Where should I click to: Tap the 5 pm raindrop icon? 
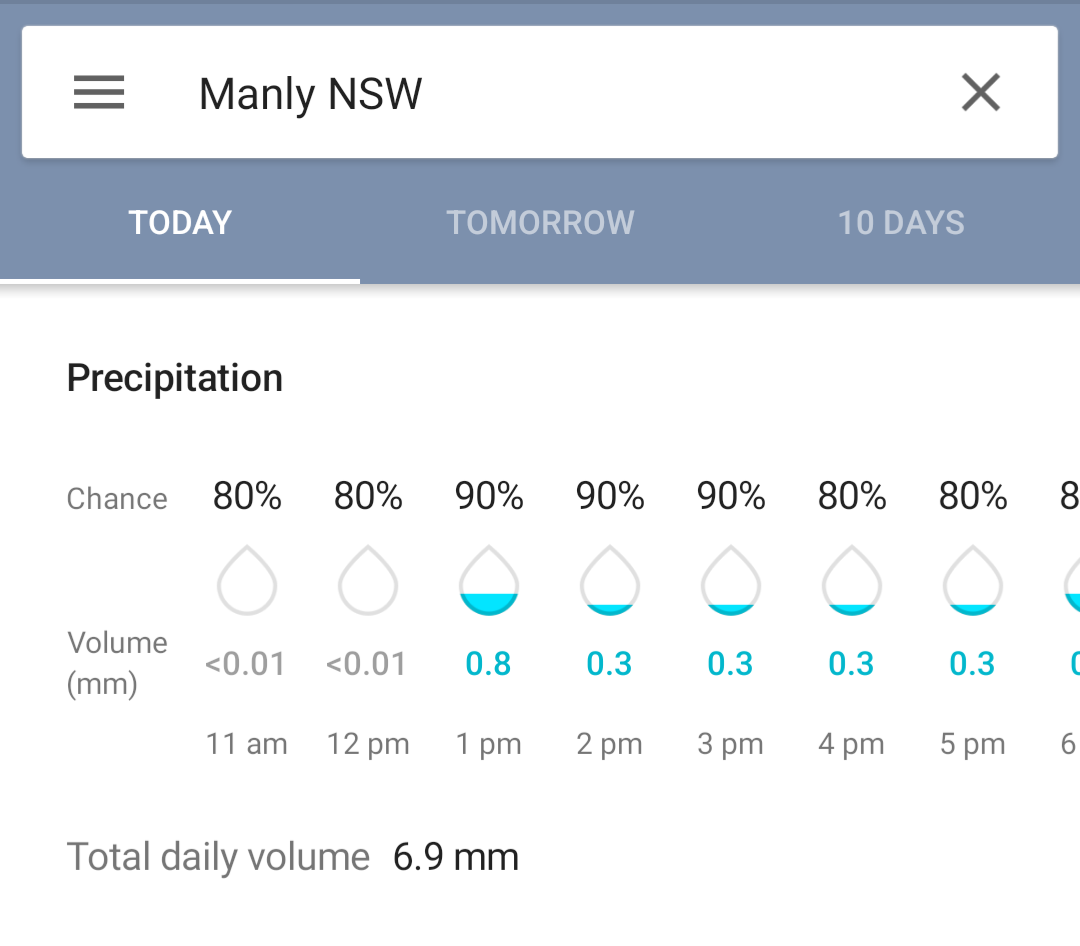[x=973, y=580]
